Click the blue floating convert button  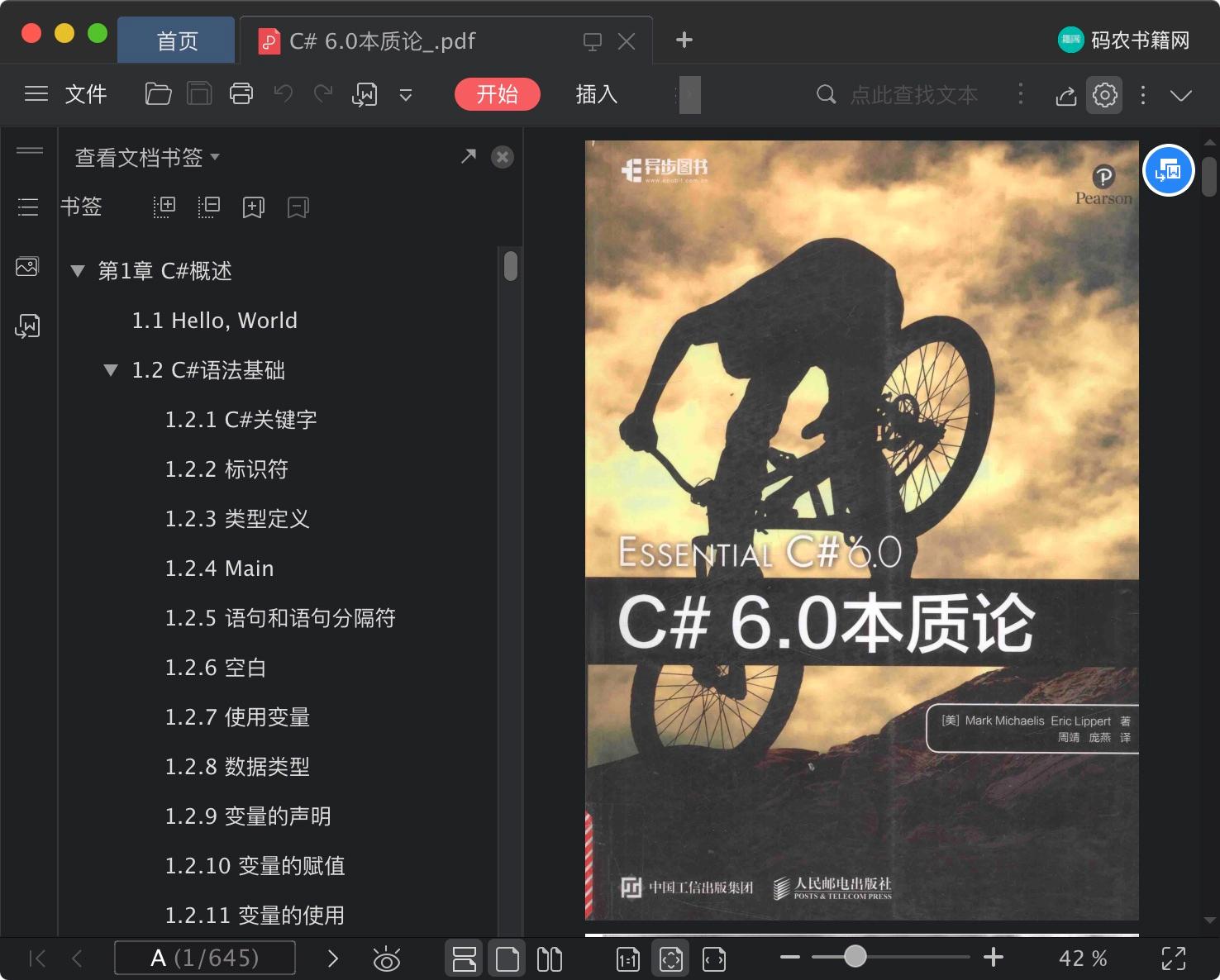coord(1169,170)
